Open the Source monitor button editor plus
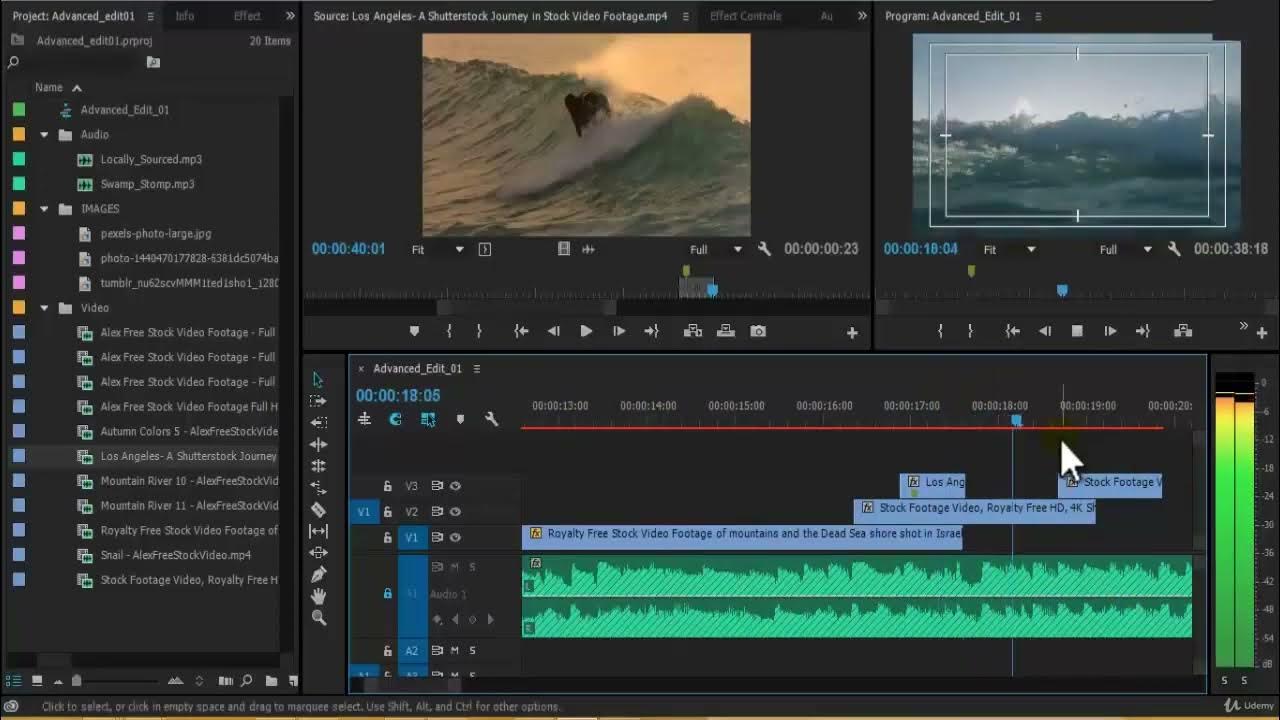The height and width of the screenshot is (720, 1280). tap(852, 332)
